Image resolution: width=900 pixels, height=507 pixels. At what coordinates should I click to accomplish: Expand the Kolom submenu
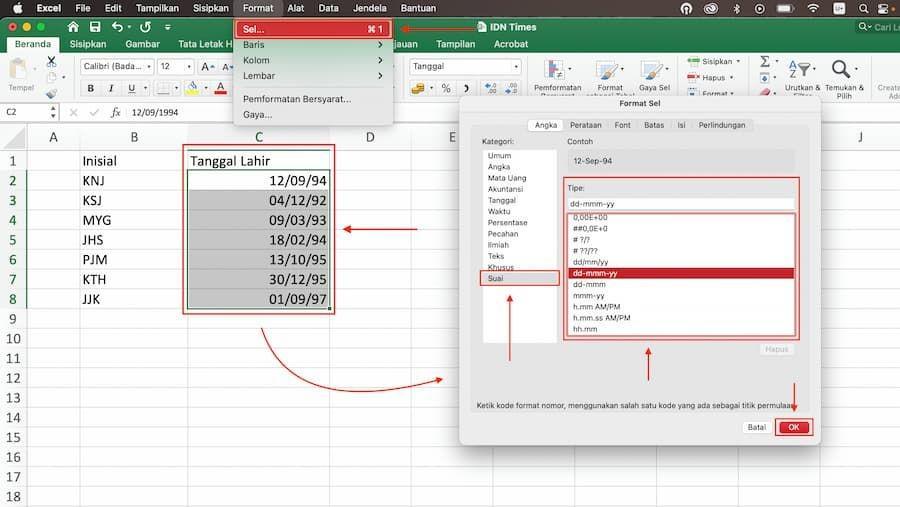click(x=313, y=60)
